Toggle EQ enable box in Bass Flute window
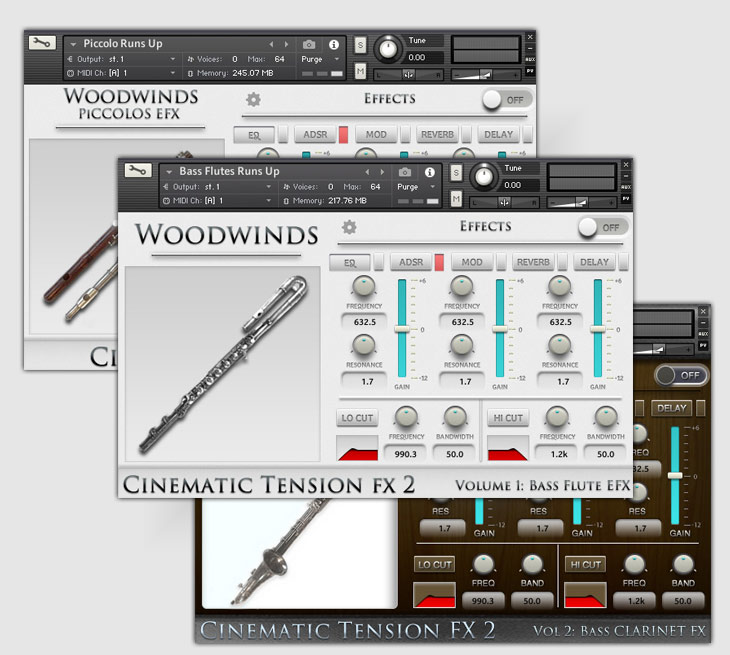The image size is (730, 655). coord(379,263)
